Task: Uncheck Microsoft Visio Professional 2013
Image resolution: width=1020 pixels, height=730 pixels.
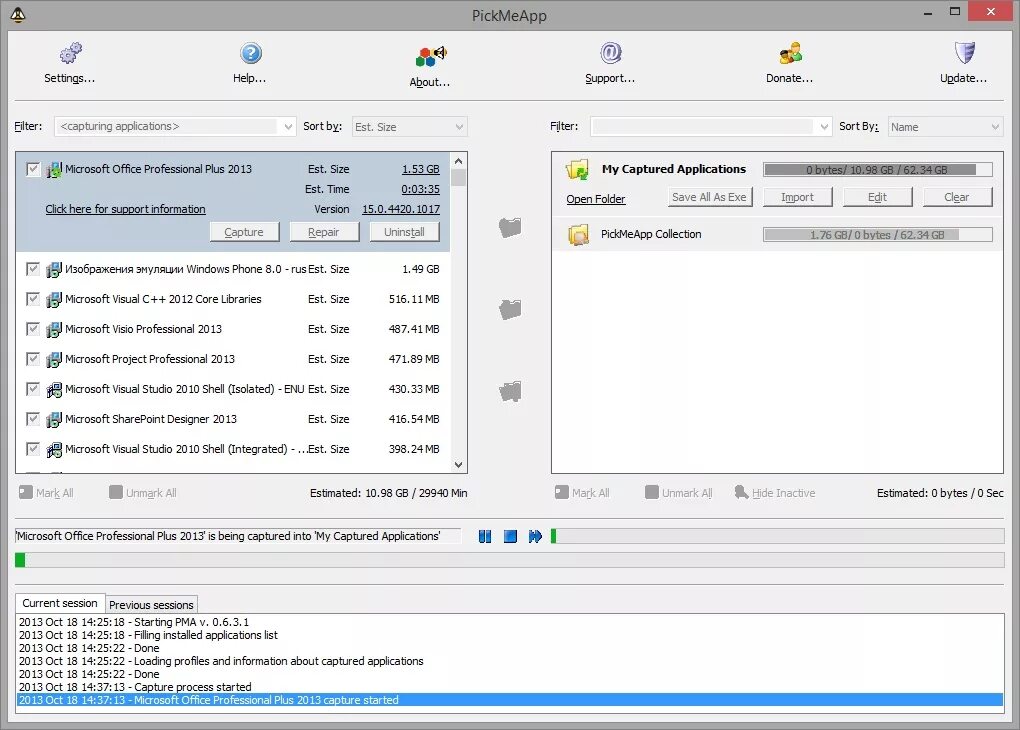Action: tap(33, 329)
